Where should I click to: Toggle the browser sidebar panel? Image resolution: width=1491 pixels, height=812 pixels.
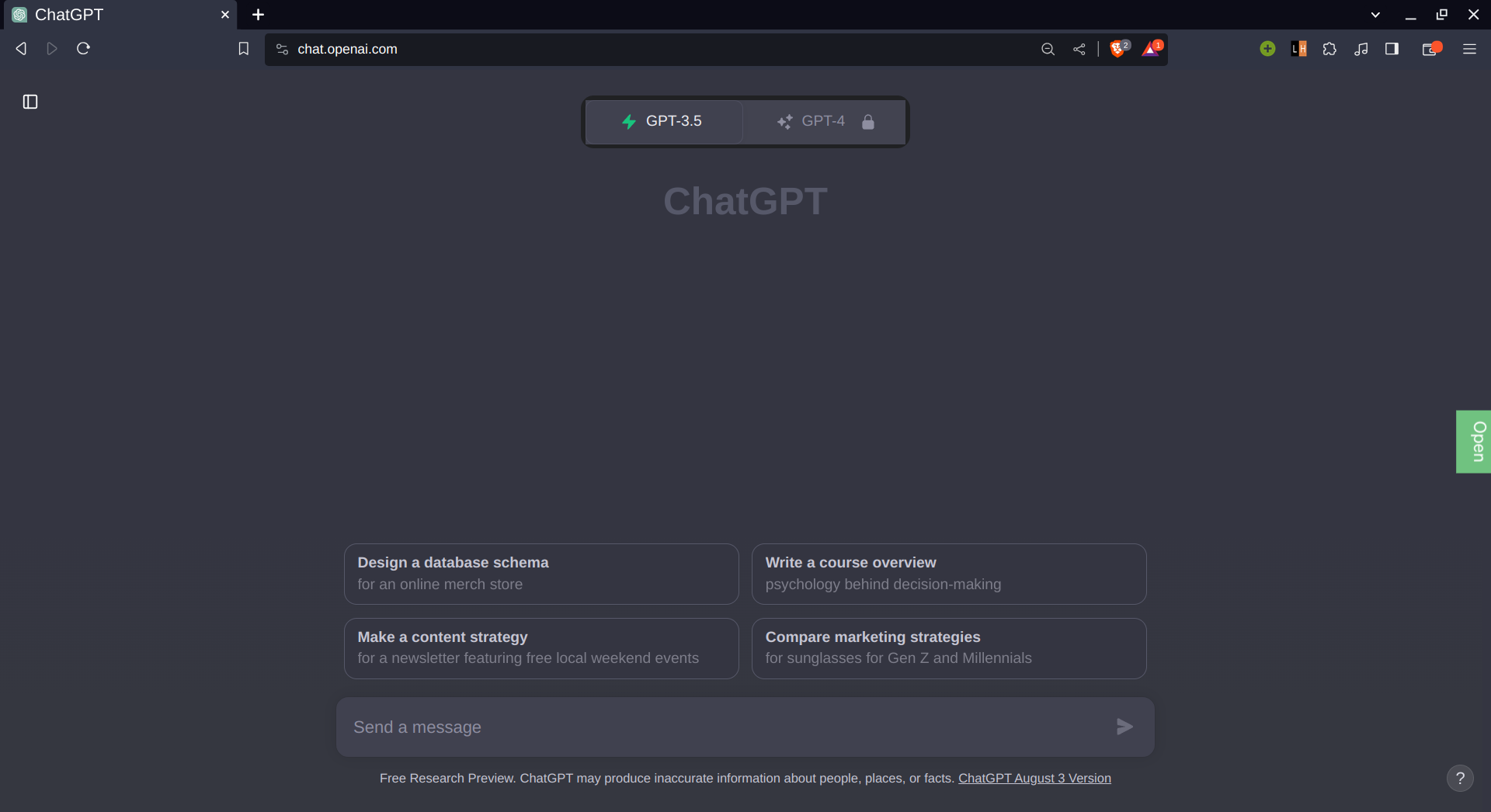click(1392, 49)
